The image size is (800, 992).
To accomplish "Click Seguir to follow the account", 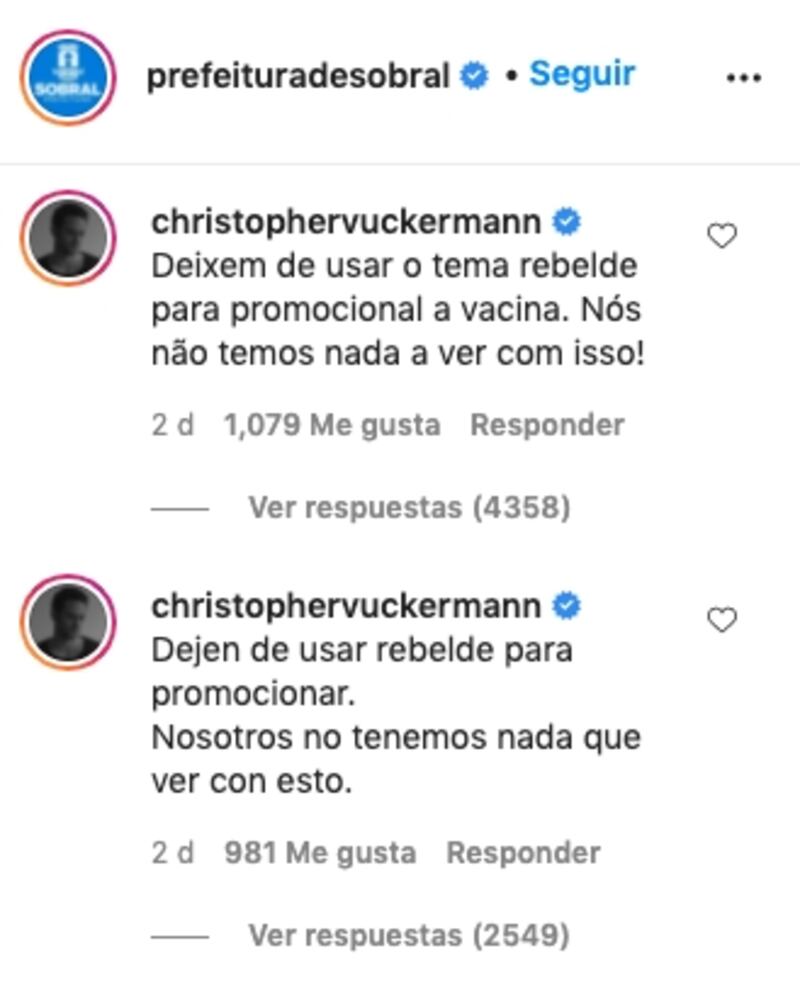I will pos(582,74).
